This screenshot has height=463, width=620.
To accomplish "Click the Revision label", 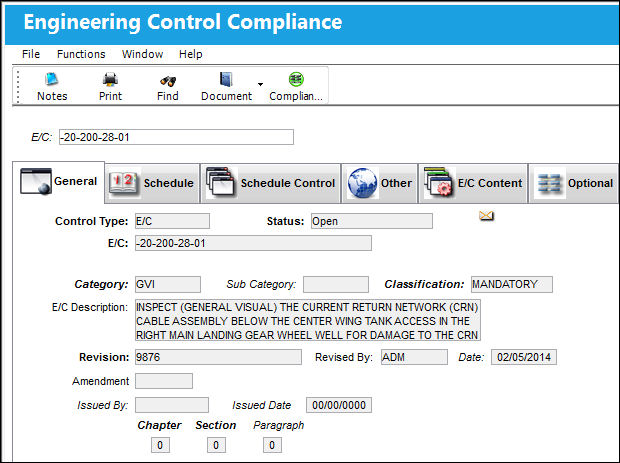I will click(x=104, y=357).
